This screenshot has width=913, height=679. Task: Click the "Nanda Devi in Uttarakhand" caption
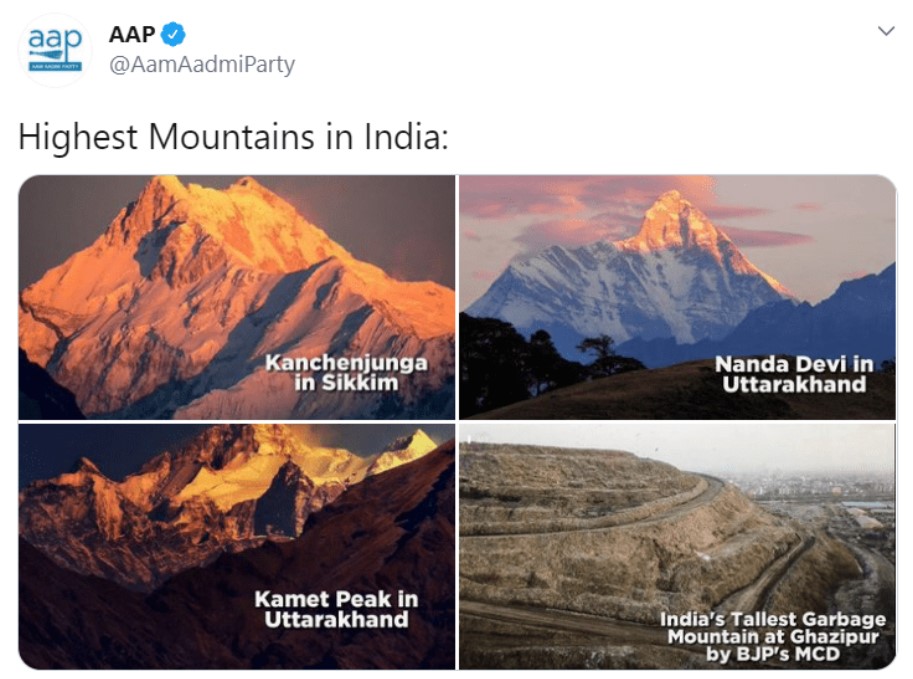[x=793, y=374]
